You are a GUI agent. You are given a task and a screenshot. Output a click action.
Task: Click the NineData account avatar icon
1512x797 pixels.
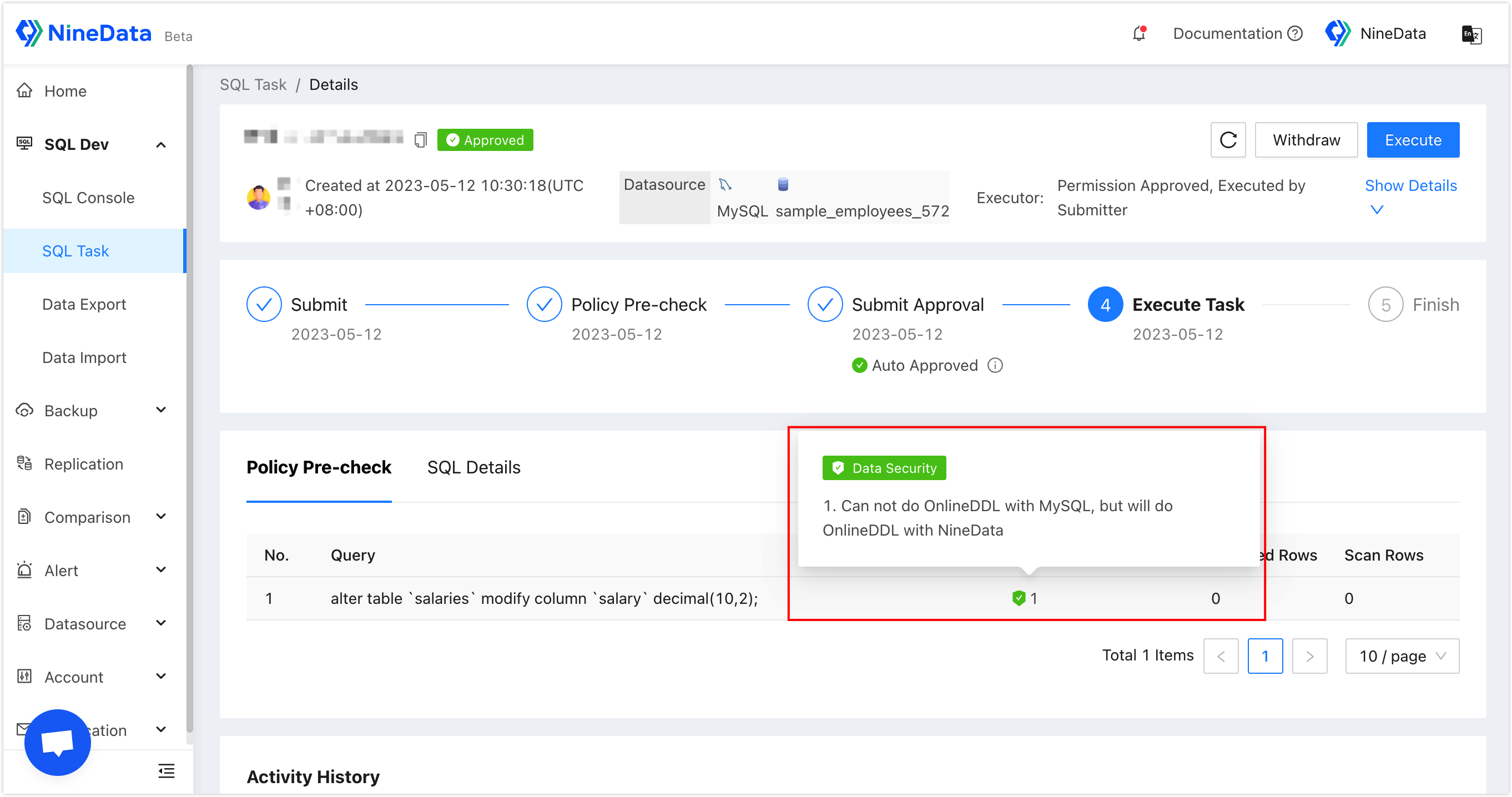tap(1338, 33)
